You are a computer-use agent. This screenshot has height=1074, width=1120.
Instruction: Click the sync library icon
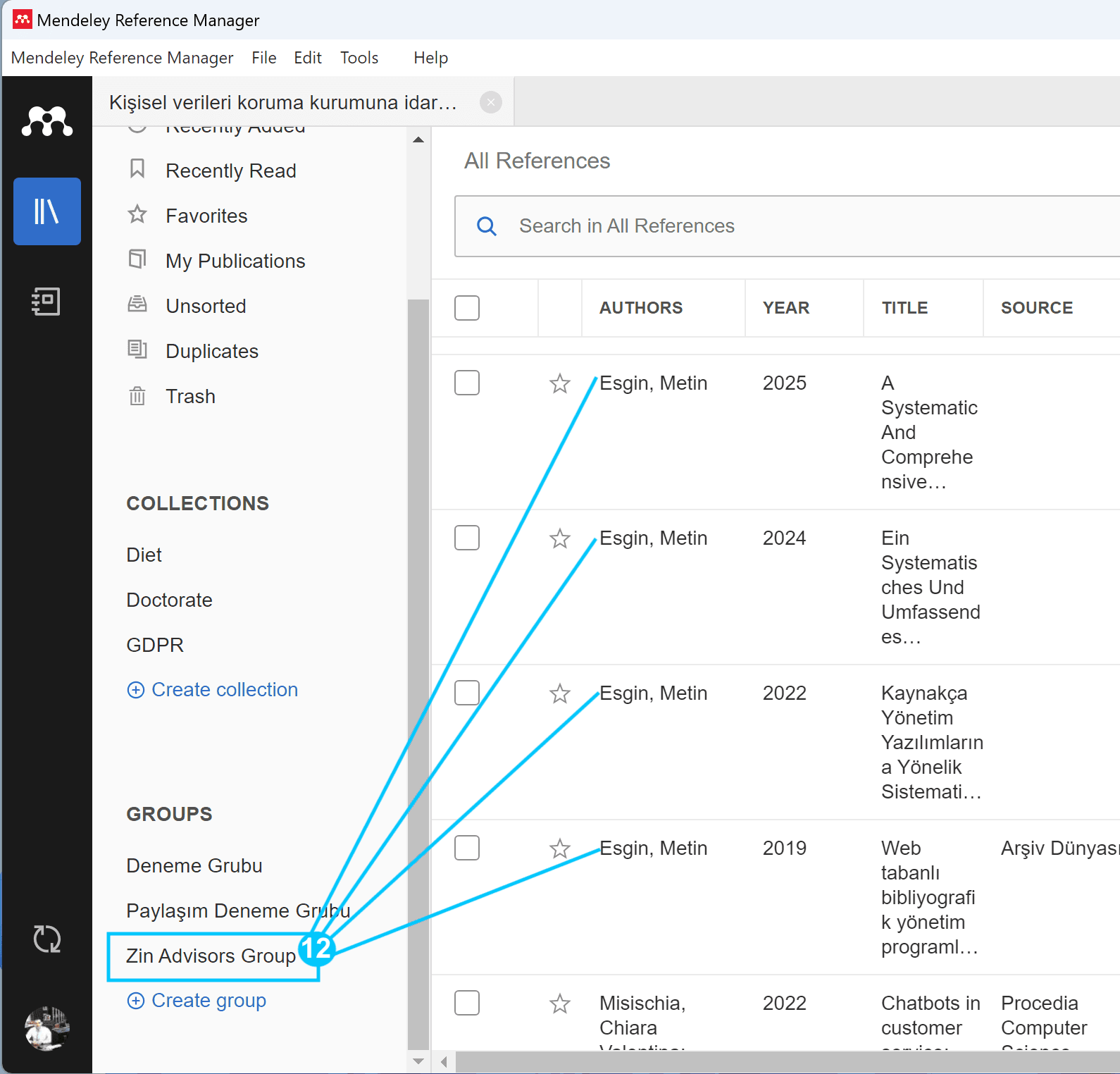(x=47, y=939)
